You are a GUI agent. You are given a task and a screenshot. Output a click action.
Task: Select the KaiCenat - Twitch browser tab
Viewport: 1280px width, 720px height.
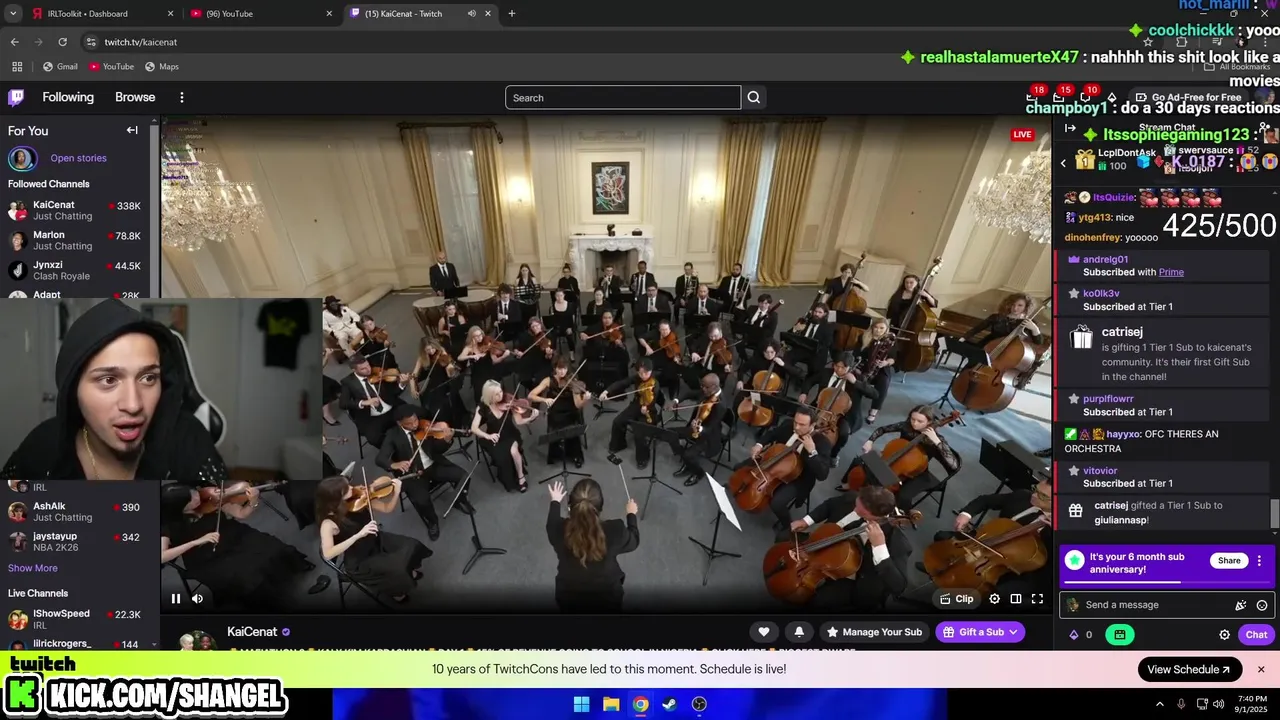click(x=420, y=13)
